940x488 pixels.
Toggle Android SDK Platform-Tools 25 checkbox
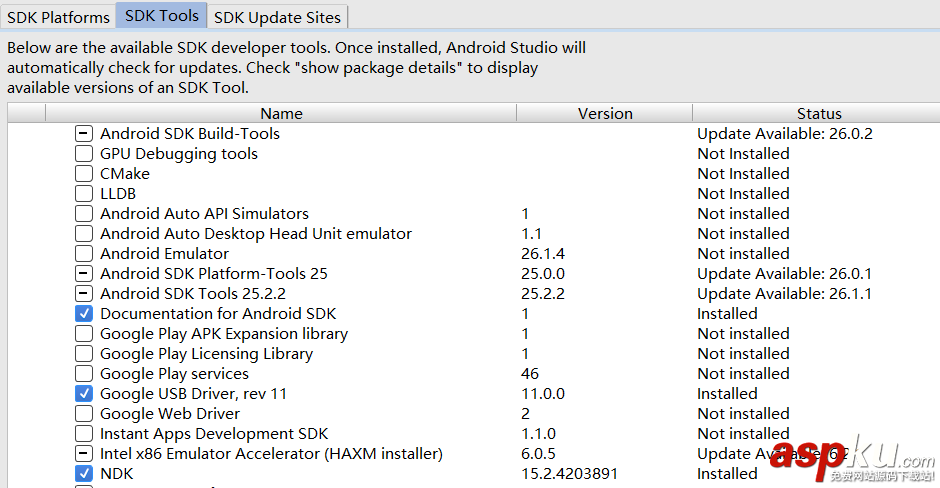click(x=84, y=273)
